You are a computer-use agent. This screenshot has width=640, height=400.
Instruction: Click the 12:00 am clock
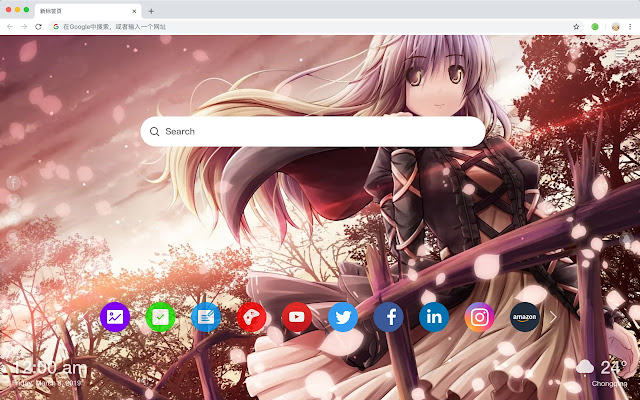tap(50, 368)
